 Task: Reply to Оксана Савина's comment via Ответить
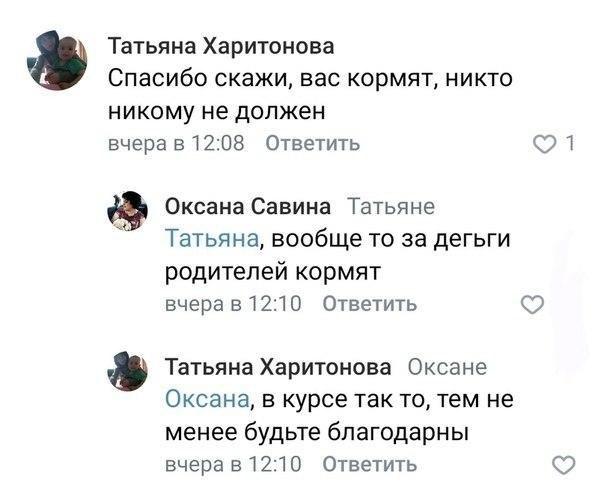pyautogui.click(x=371, y=304)
